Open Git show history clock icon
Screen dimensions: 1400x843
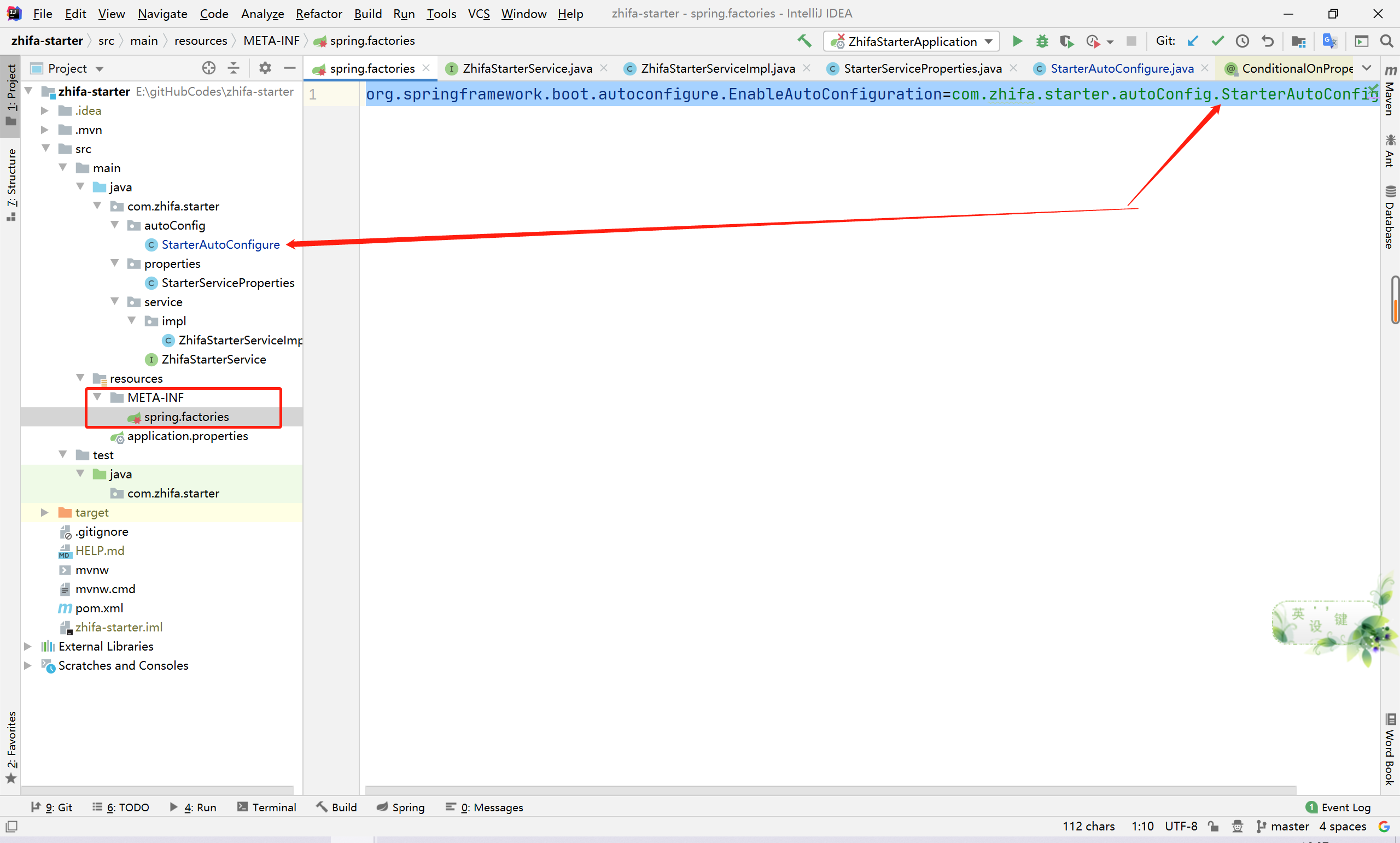(1242, 41)
